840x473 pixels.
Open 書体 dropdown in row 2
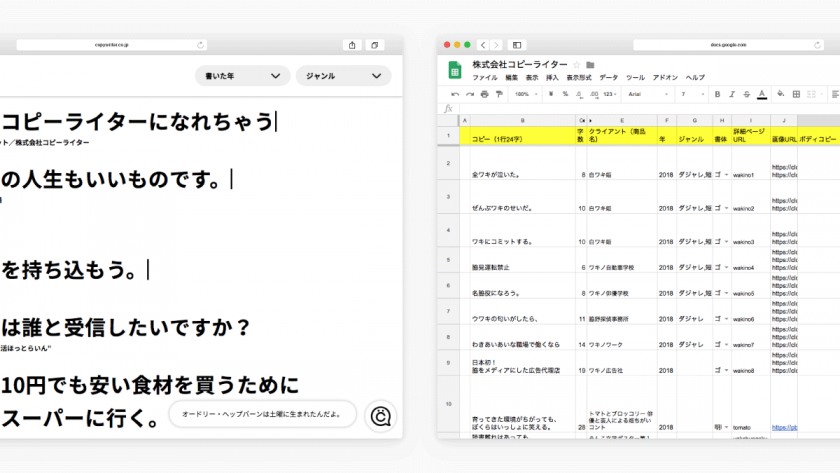[x=726, y=175]
